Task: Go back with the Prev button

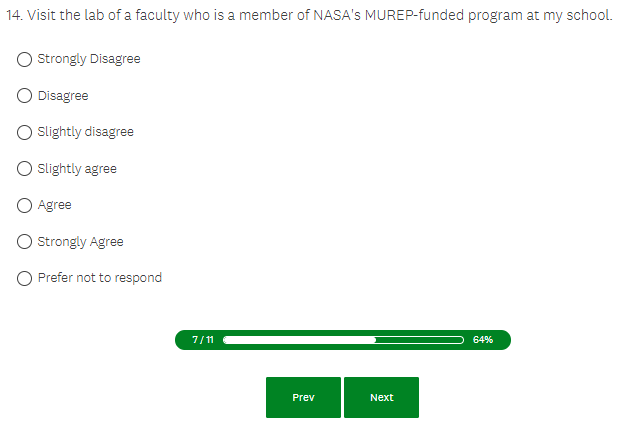Action: (303, 397)
